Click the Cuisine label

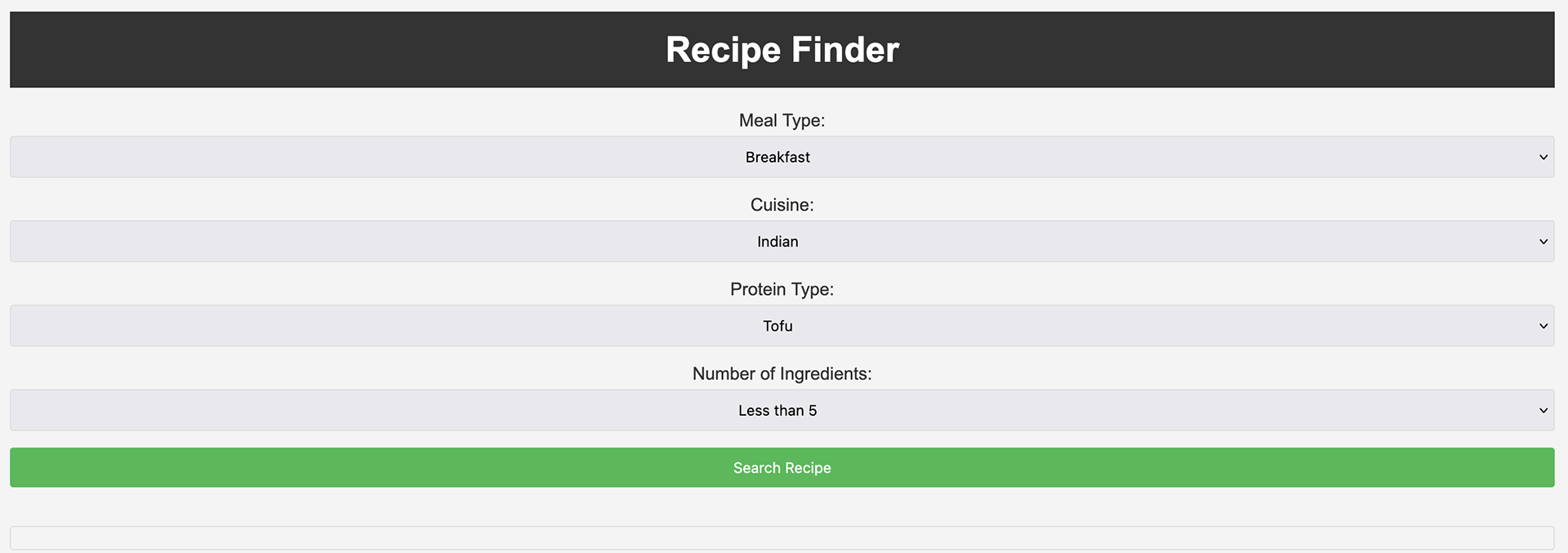point(782,205)
